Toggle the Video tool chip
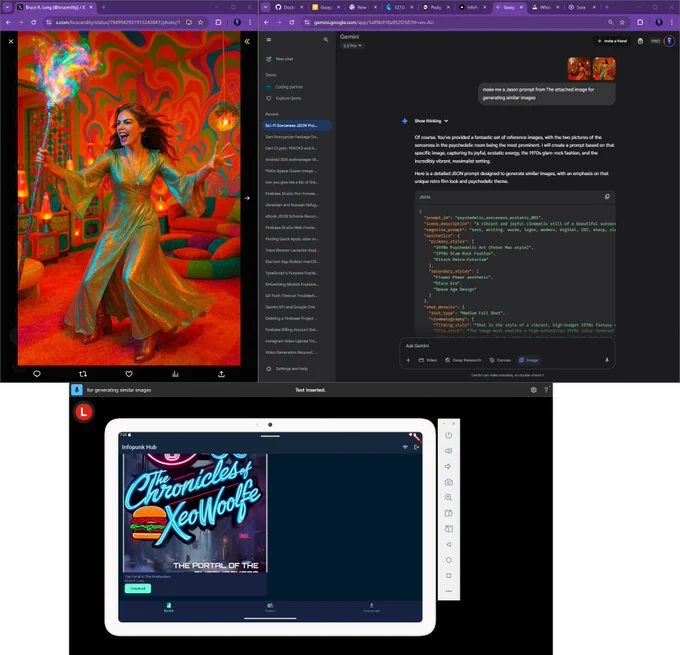The image size is (680, 655). [428, 360]
